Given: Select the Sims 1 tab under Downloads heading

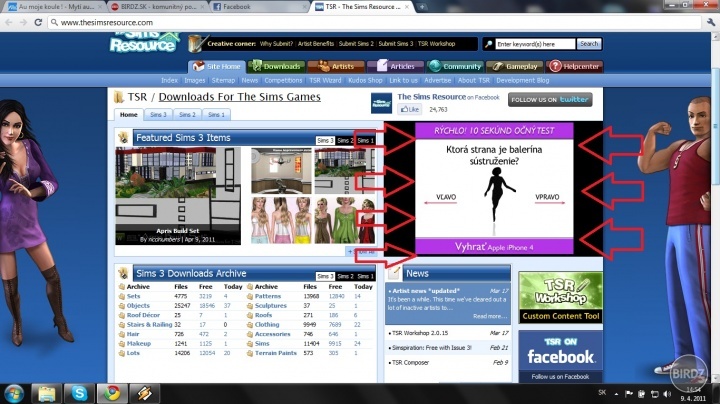Looking at the screenshot, I should 216,115.
